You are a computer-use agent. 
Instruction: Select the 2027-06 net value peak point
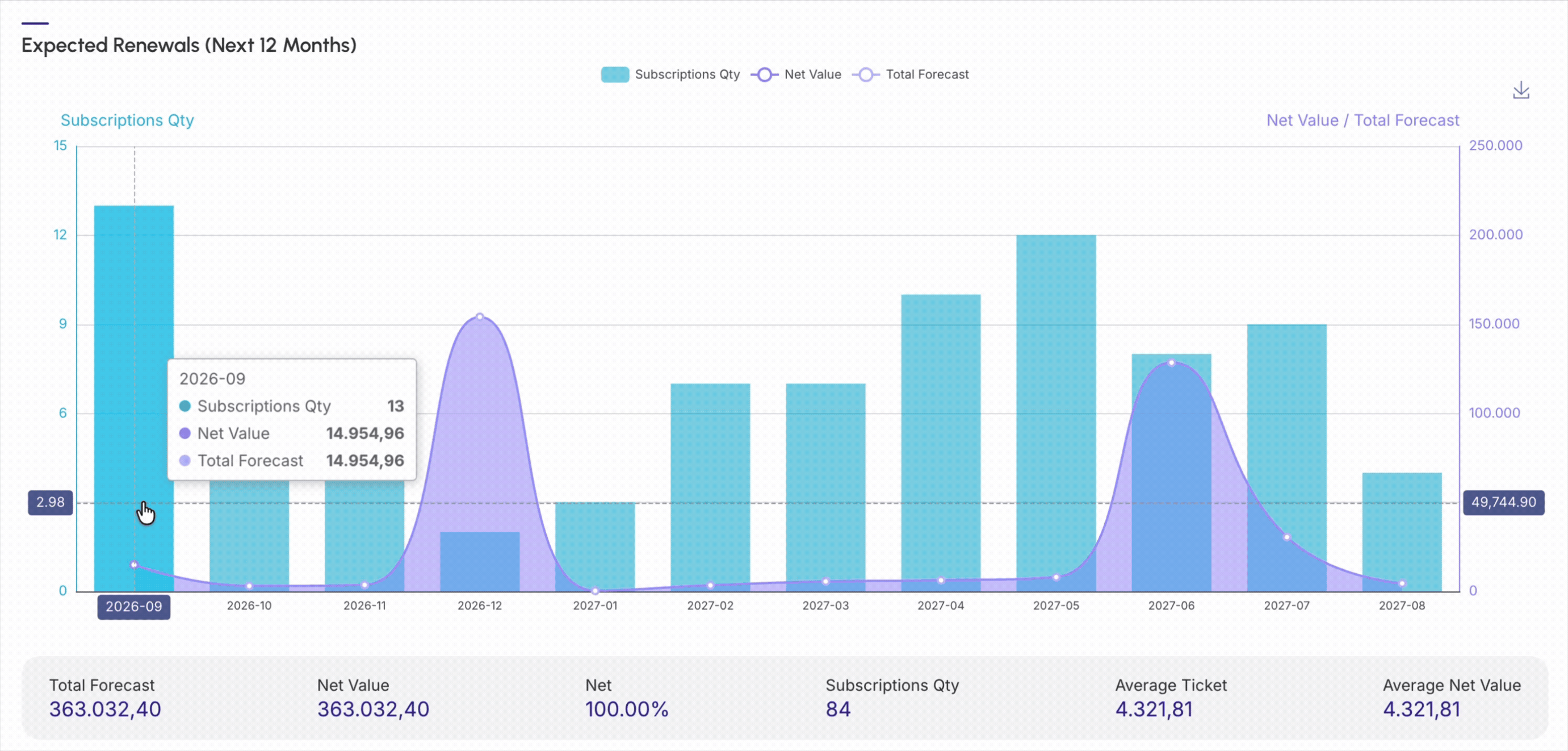click(x=1172, y=363)
